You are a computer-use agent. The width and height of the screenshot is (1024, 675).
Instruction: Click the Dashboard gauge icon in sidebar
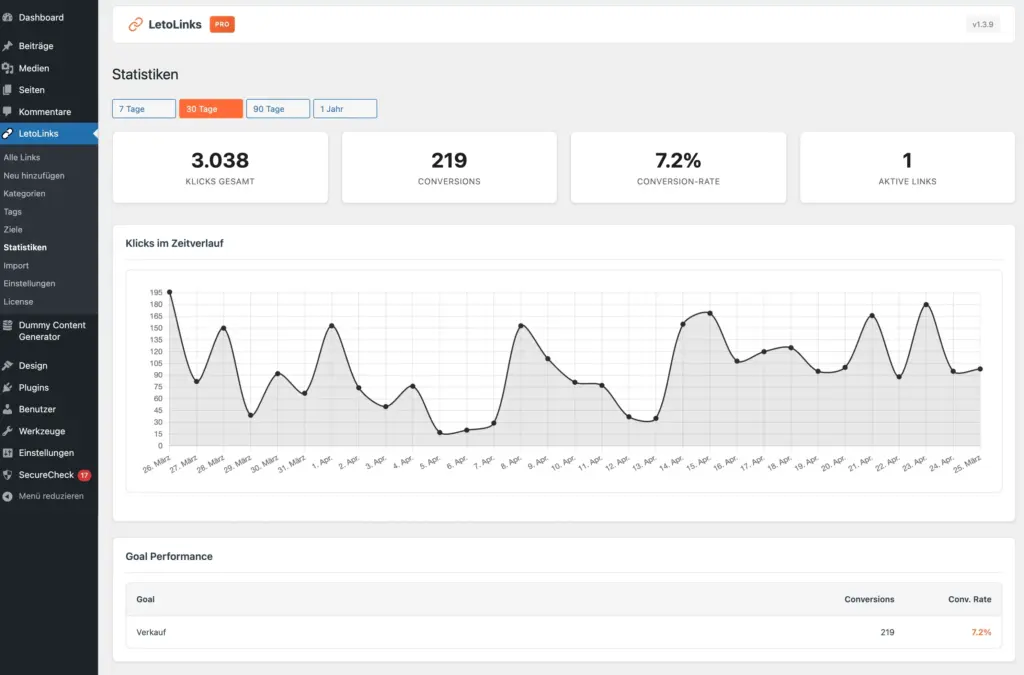click(8, 18)
